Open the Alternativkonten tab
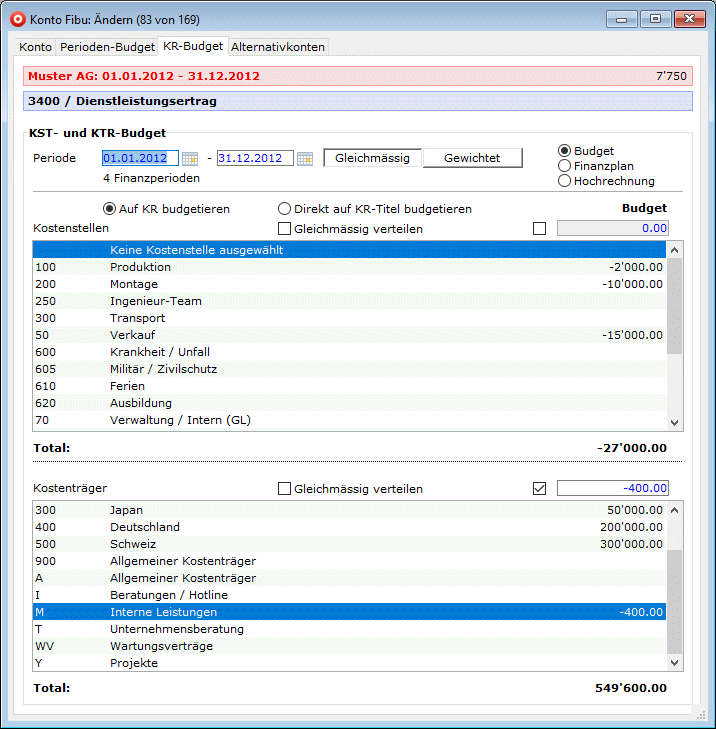Screen dimensions: 716x729 pos(278,47)
